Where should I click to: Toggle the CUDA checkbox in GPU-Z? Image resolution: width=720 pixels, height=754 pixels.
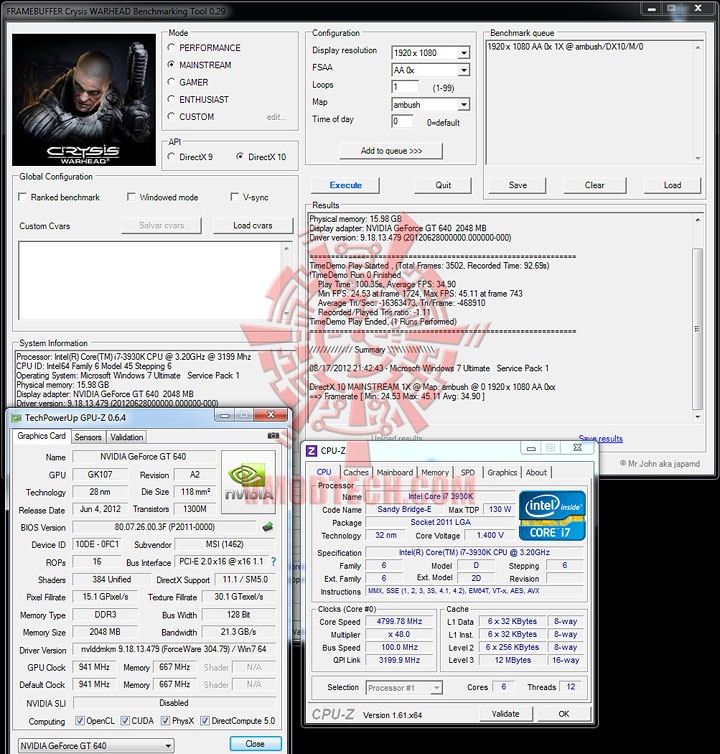[x=125, y=720]
